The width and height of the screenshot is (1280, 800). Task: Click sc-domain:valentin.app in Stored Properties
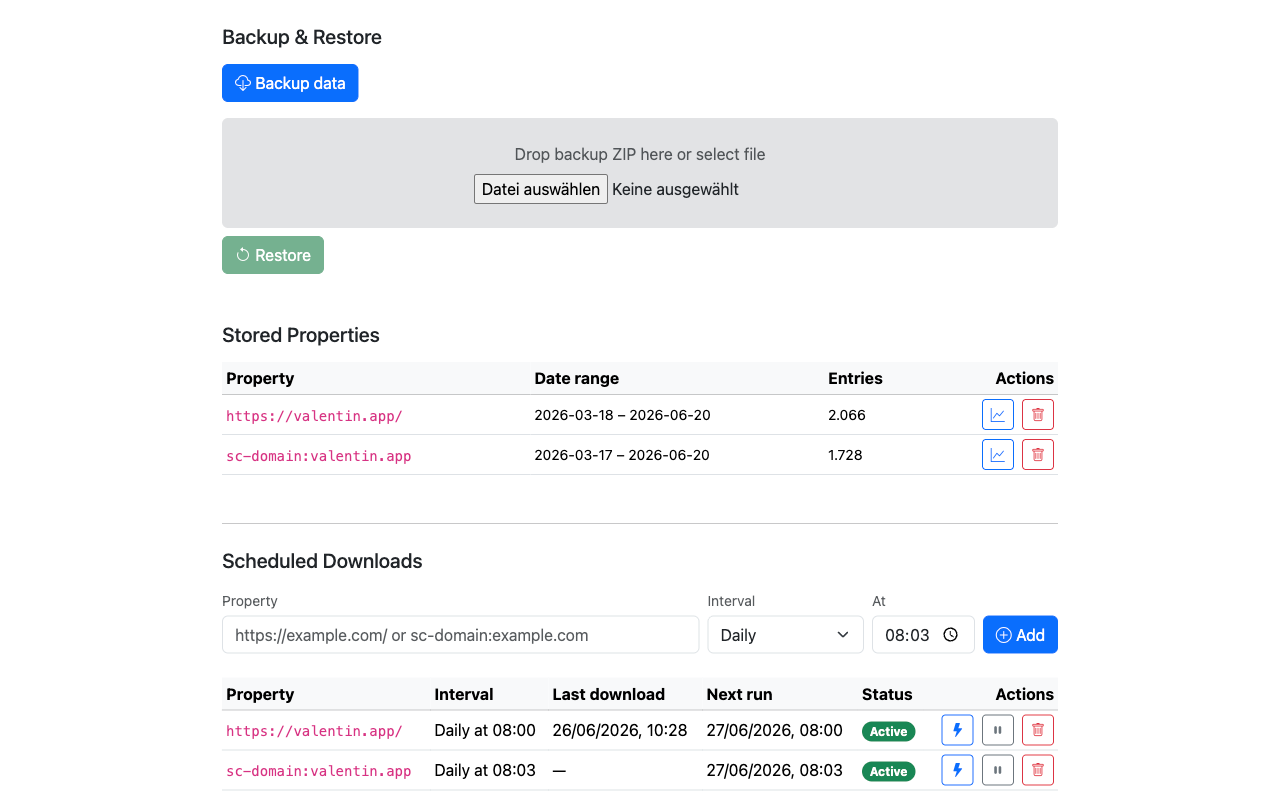coord(319,456)
